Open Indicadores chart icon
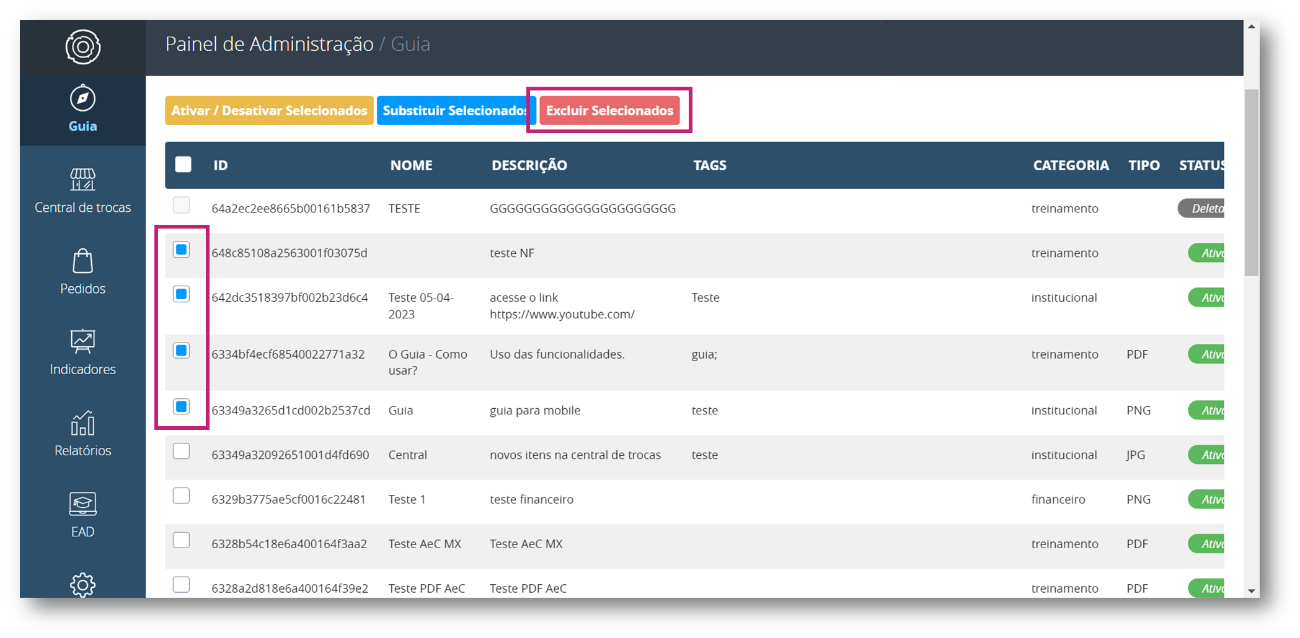Screen dimensions: 1300x638 coord(83,342)
